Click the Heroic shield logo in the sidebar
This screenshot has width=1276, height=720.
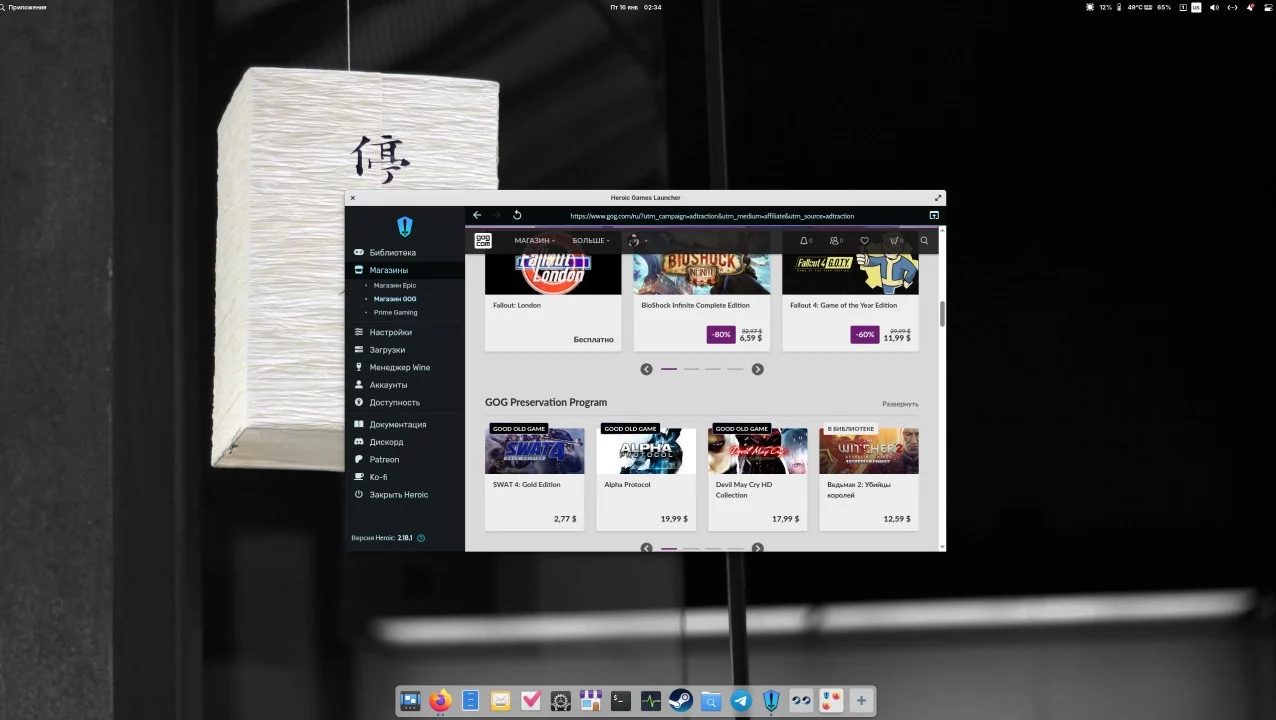404,226
